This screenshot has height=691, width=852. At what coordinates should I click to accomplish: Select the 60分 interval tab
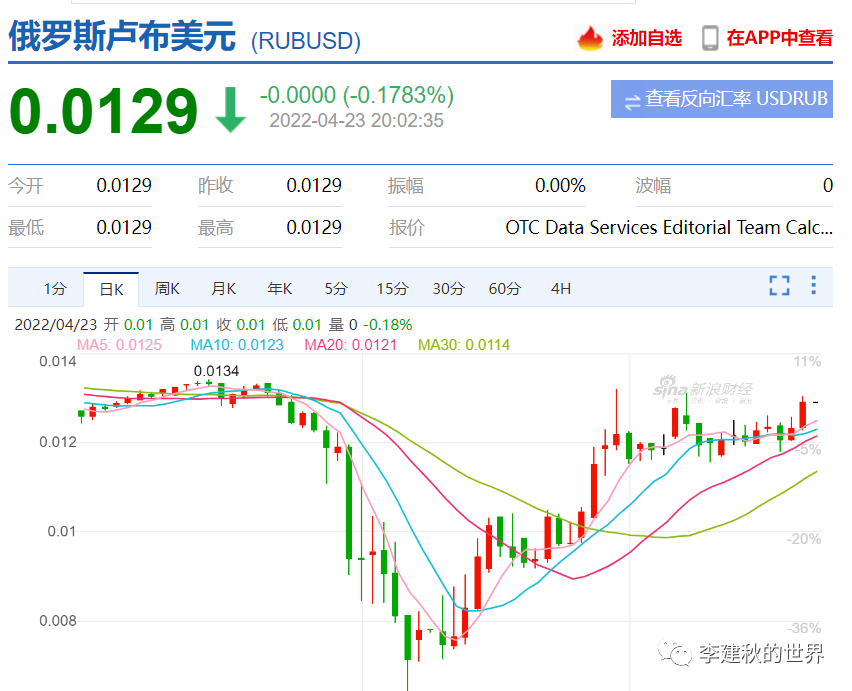(x=504, y=288)
